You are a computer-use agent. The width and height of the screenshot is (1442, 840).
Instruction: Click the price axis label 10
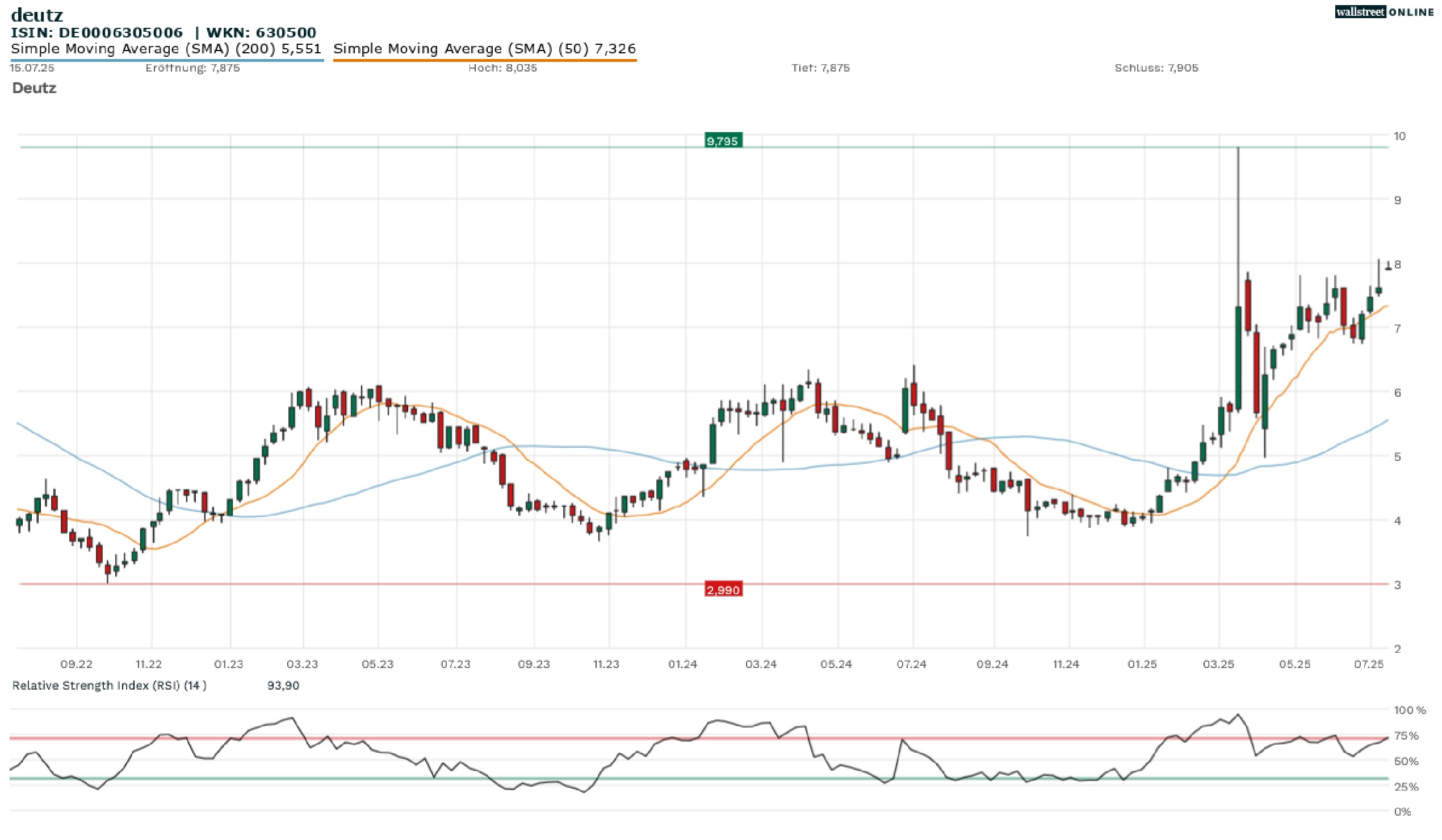[1399, 136]
